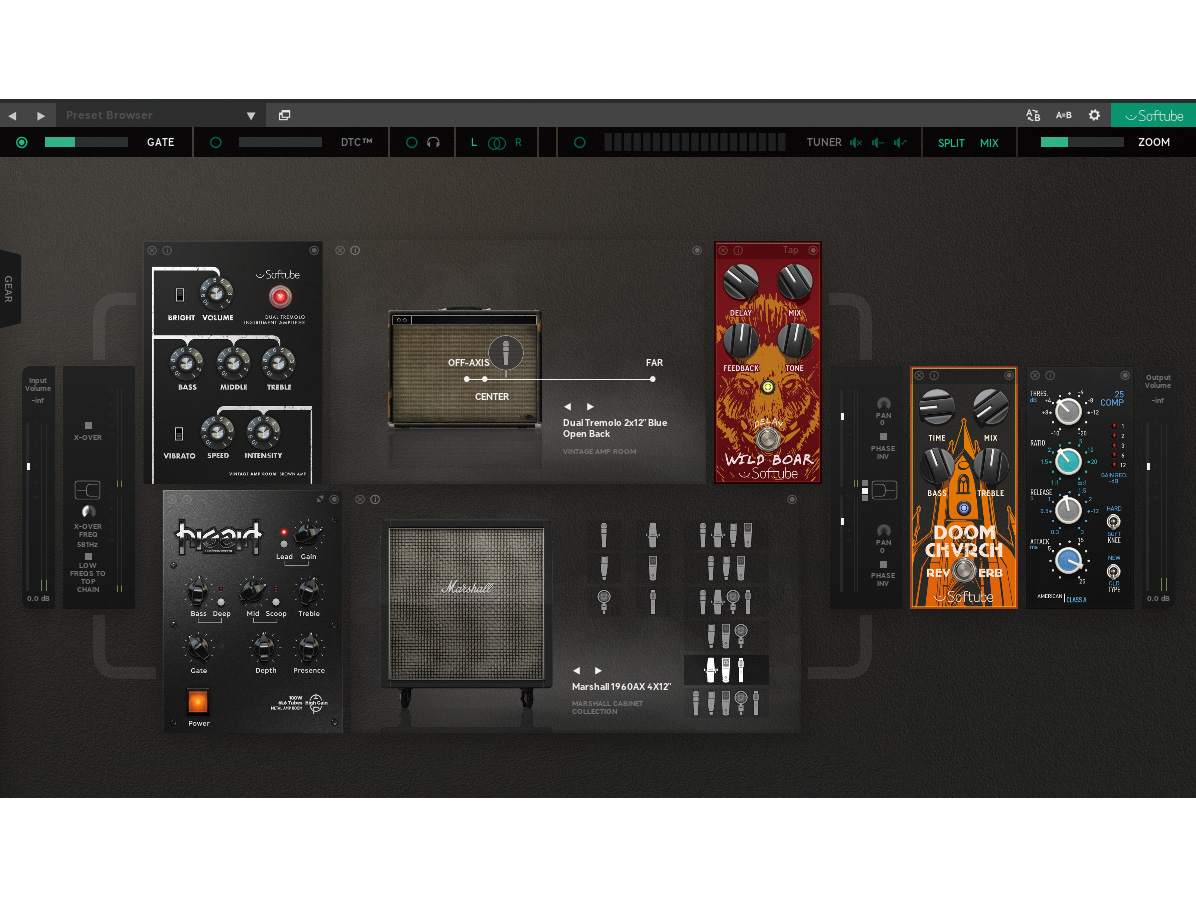This screenshot has height=897, width=1196.
Task: Select the five-mic preset in bottom row
Action: (x=725, y=702)
